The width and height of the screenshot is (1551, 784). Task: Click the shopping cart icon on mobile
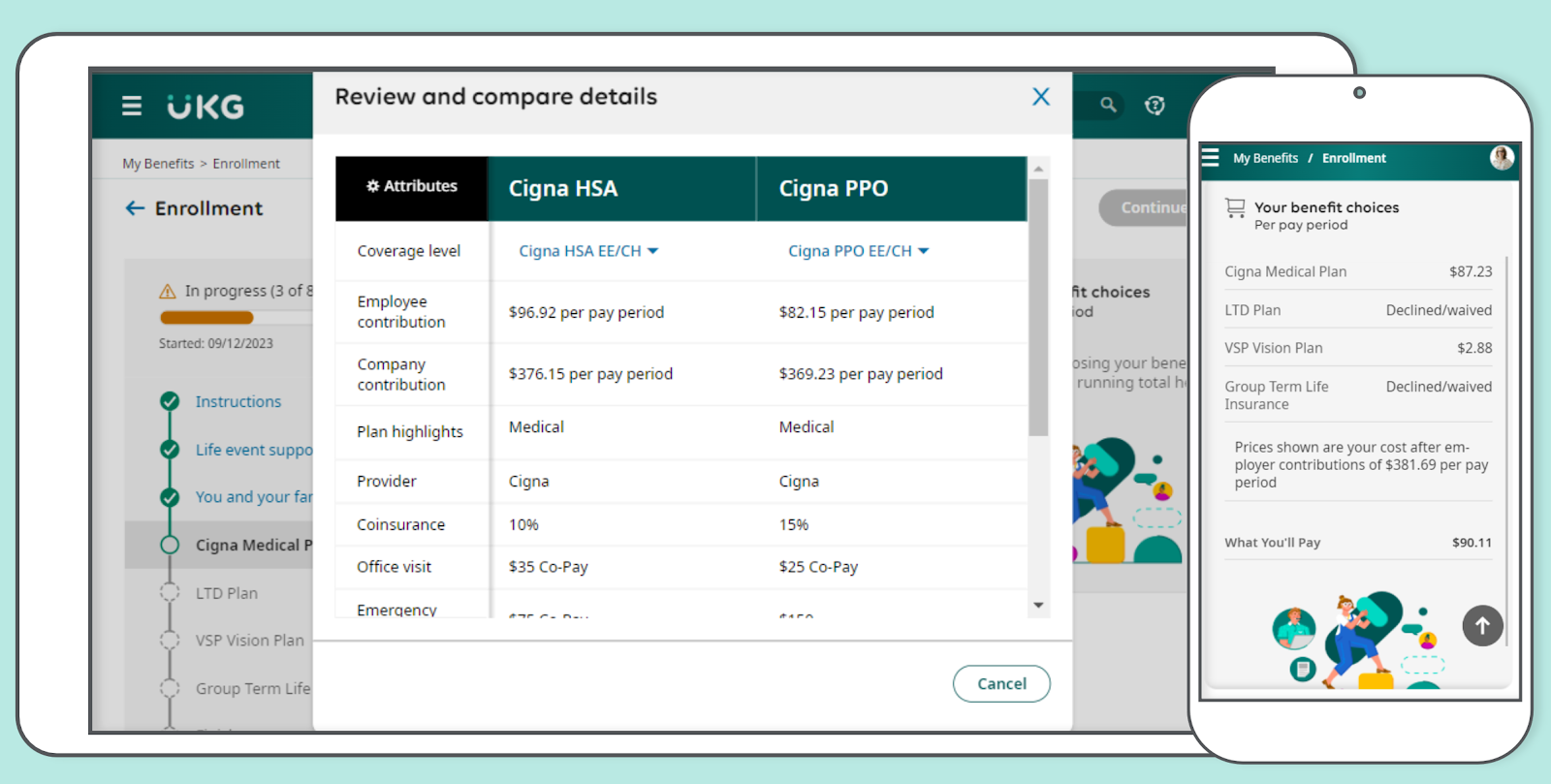tap(1235, 207)
